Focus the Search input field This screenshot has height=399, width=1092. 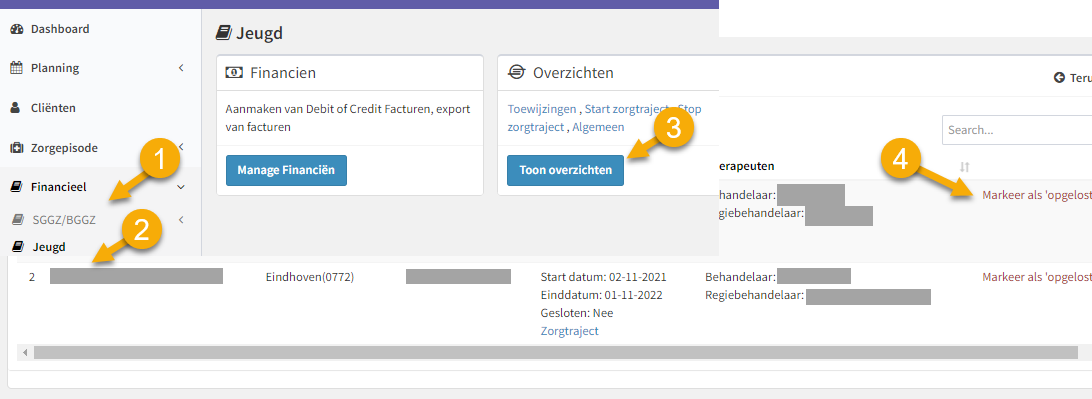click(1017, 130)
